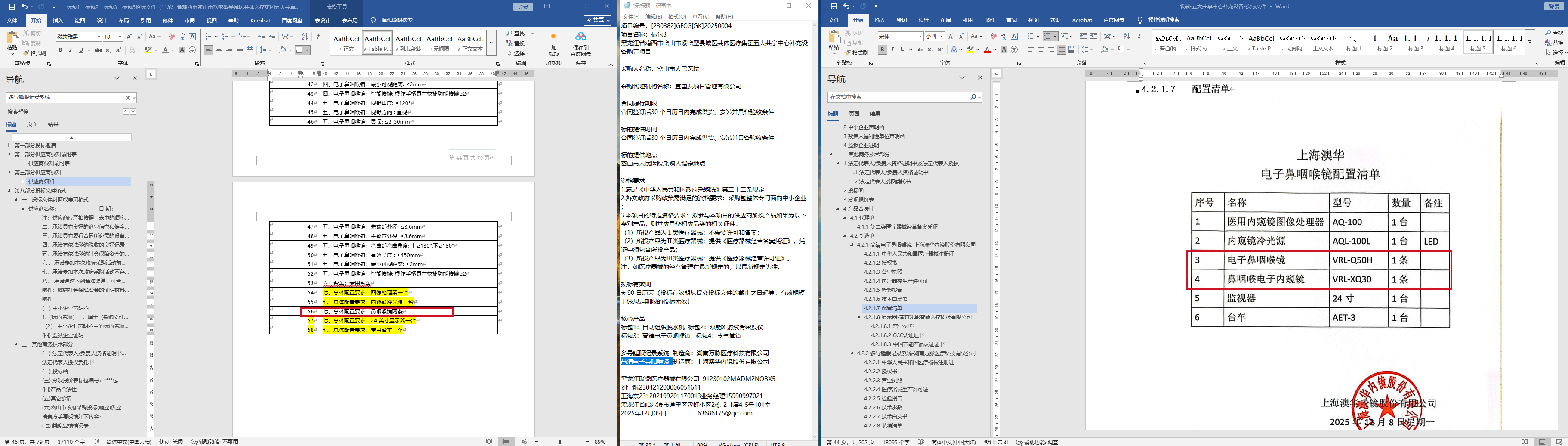Open font size dropdown showing 10
The width and height of the screenshot is (1568, 446).
(119, 37)
